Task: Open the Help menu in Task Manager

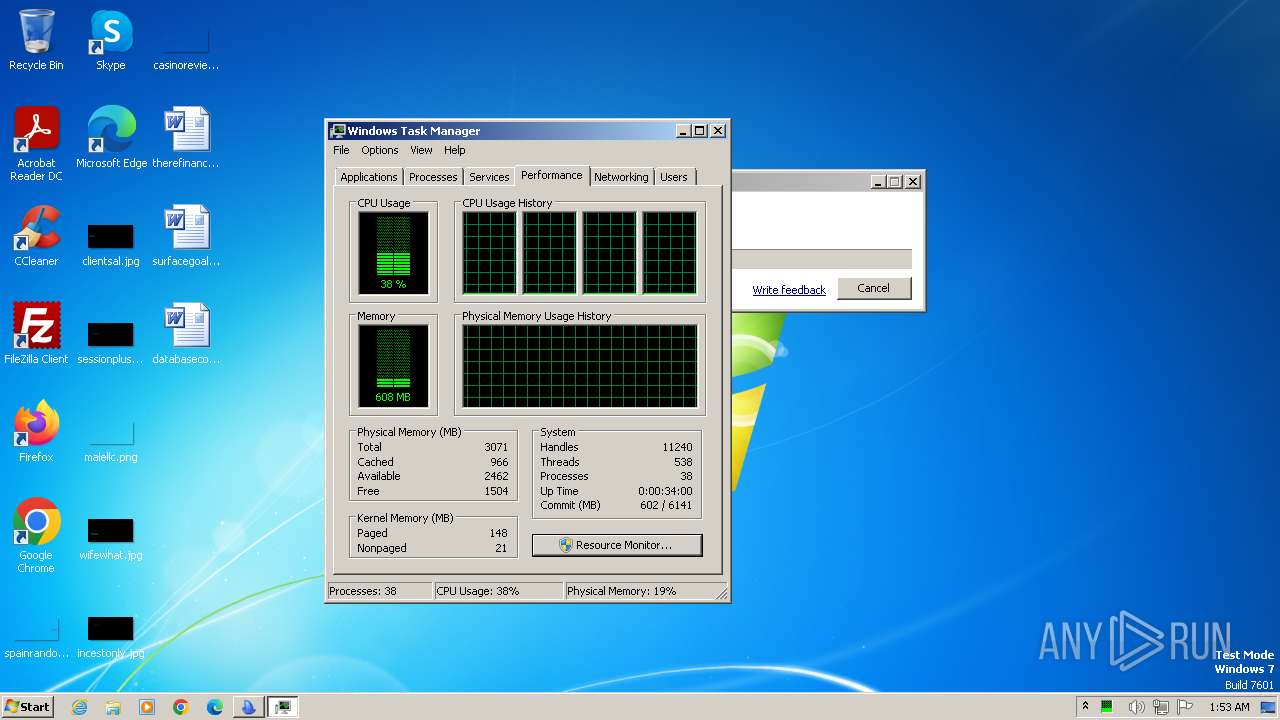Action: click(455, 150)
